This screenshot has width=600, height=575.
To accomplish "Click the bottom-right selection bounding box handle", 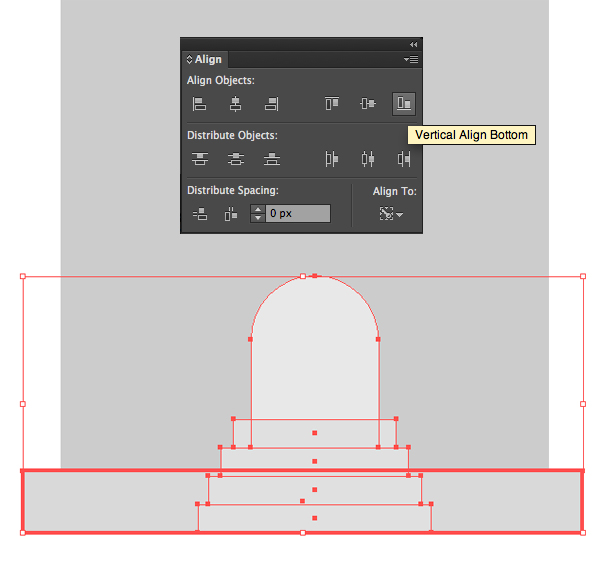I will coord(583,533).
